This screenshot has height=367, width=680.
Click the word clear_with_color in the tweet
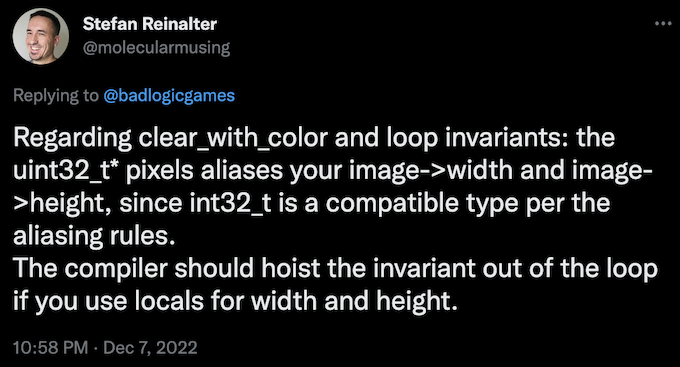coord(233,138)
